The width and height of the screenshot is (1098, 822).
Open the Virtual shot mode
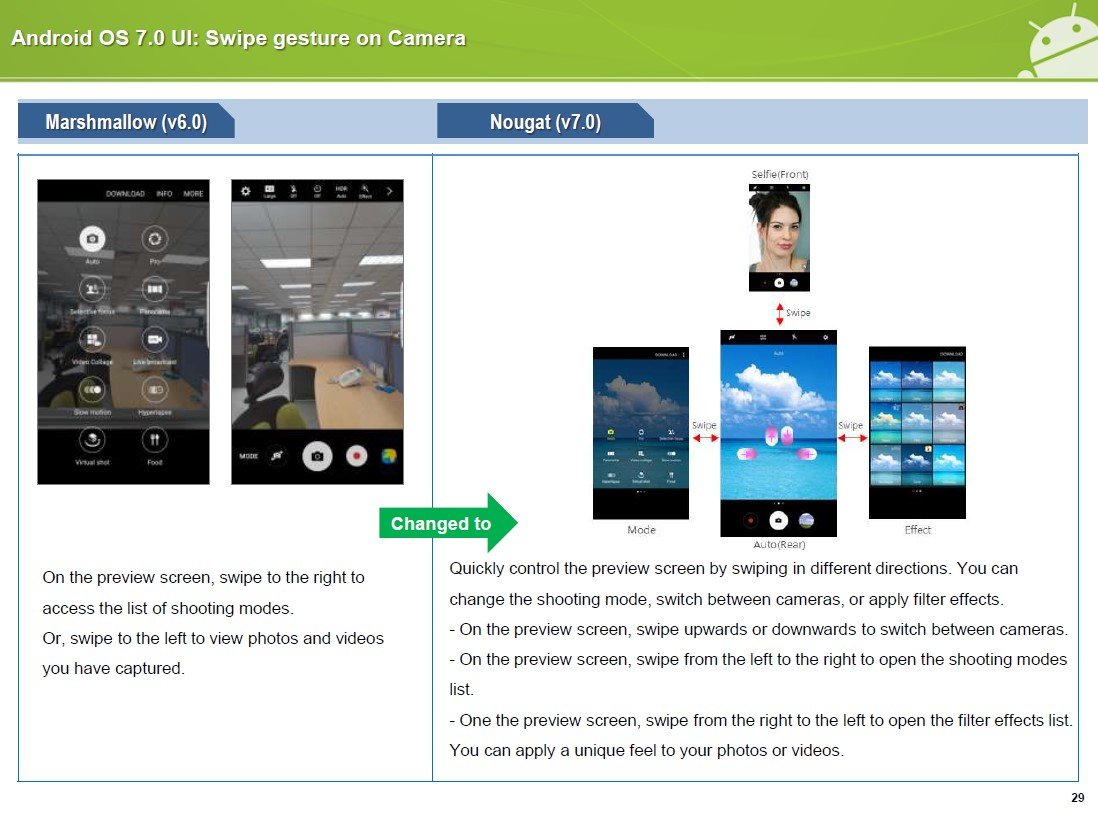pyautogui.click(x=92, y=440)
